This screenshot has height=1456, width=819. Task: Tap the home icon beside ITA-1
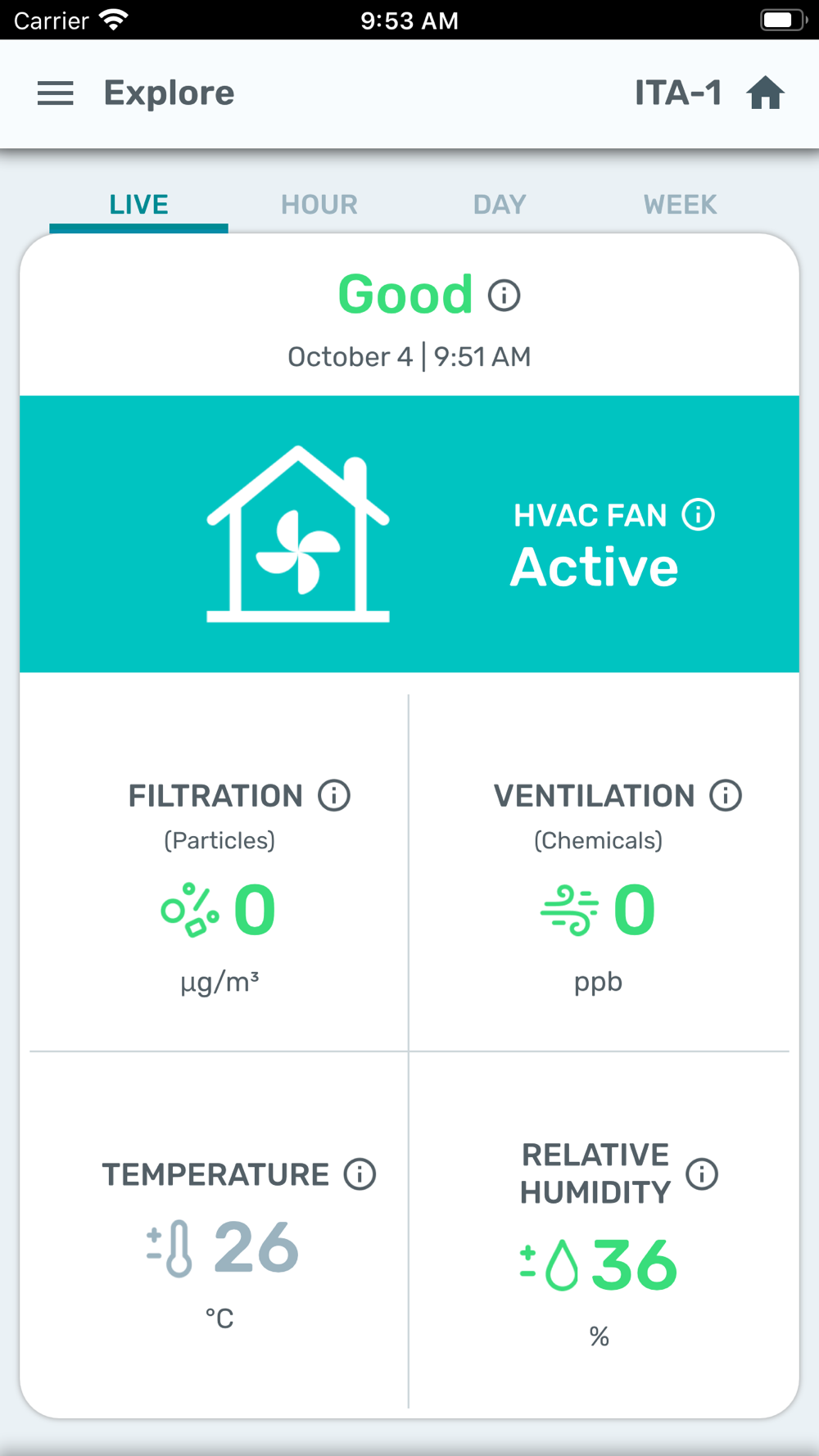(766, 93)
